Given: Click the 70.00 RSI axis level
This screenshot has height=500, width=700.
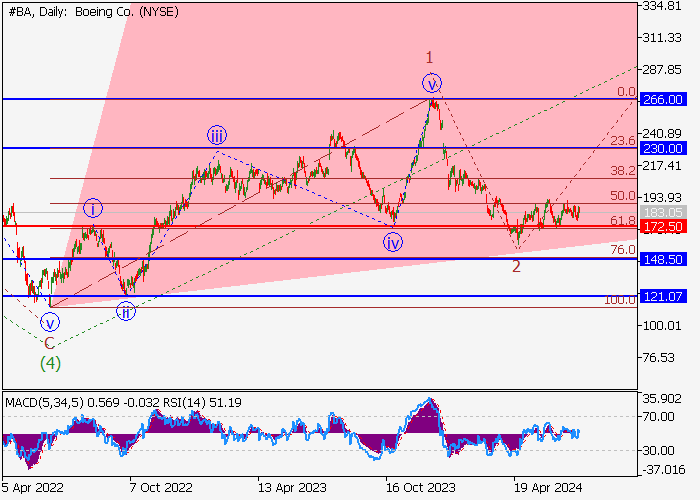Looking at the screenshot, I should 658,417.
